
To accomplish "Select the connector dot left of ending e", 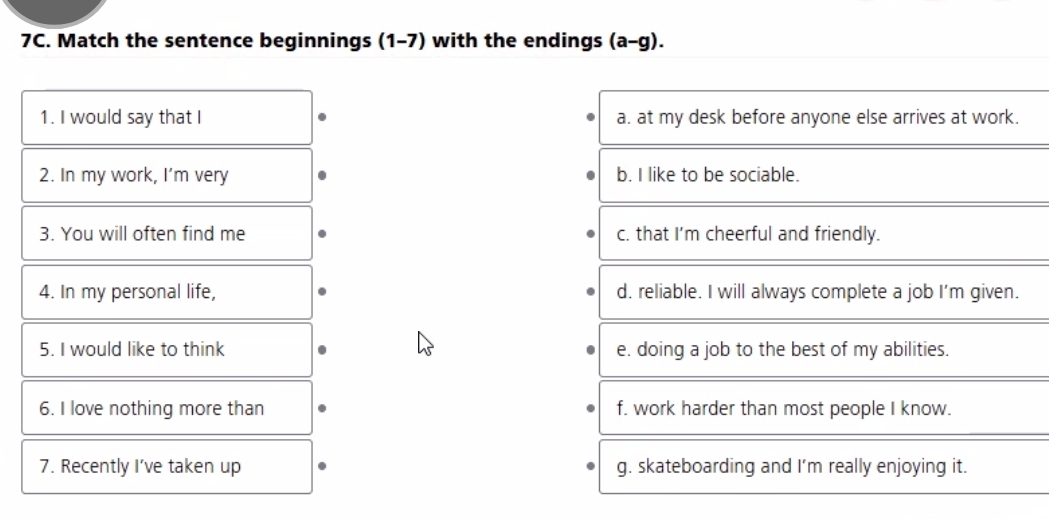I will pos(590,350).
